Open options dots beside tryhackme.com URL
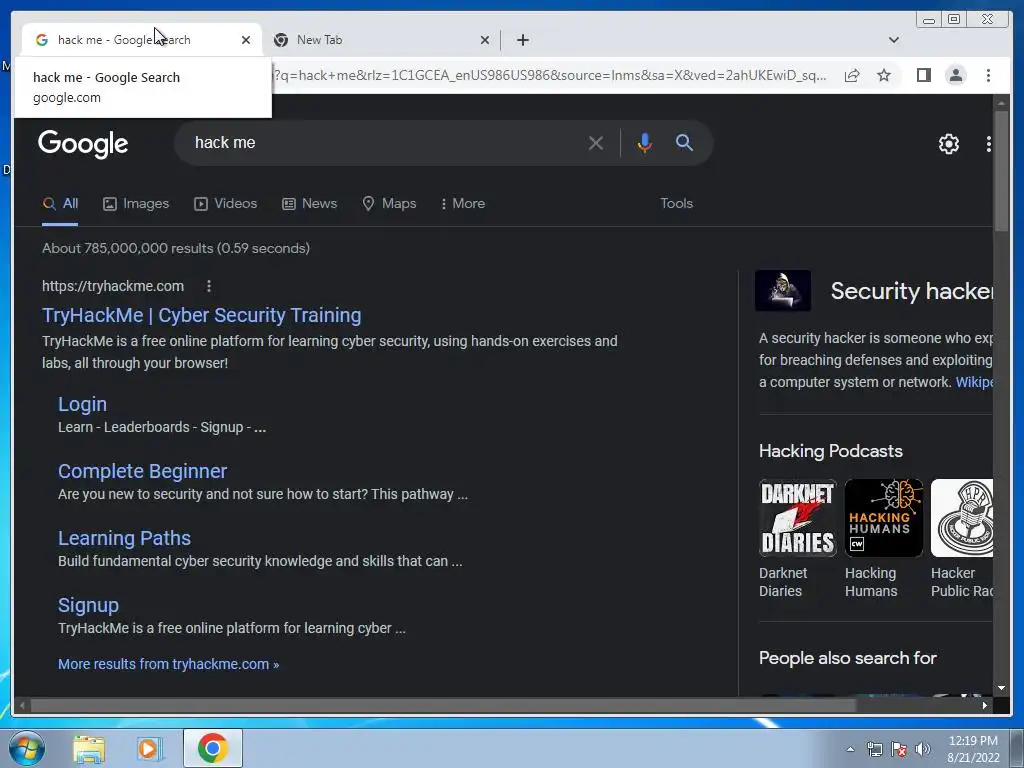This screenshot has width=1024, height=768. 209,286
